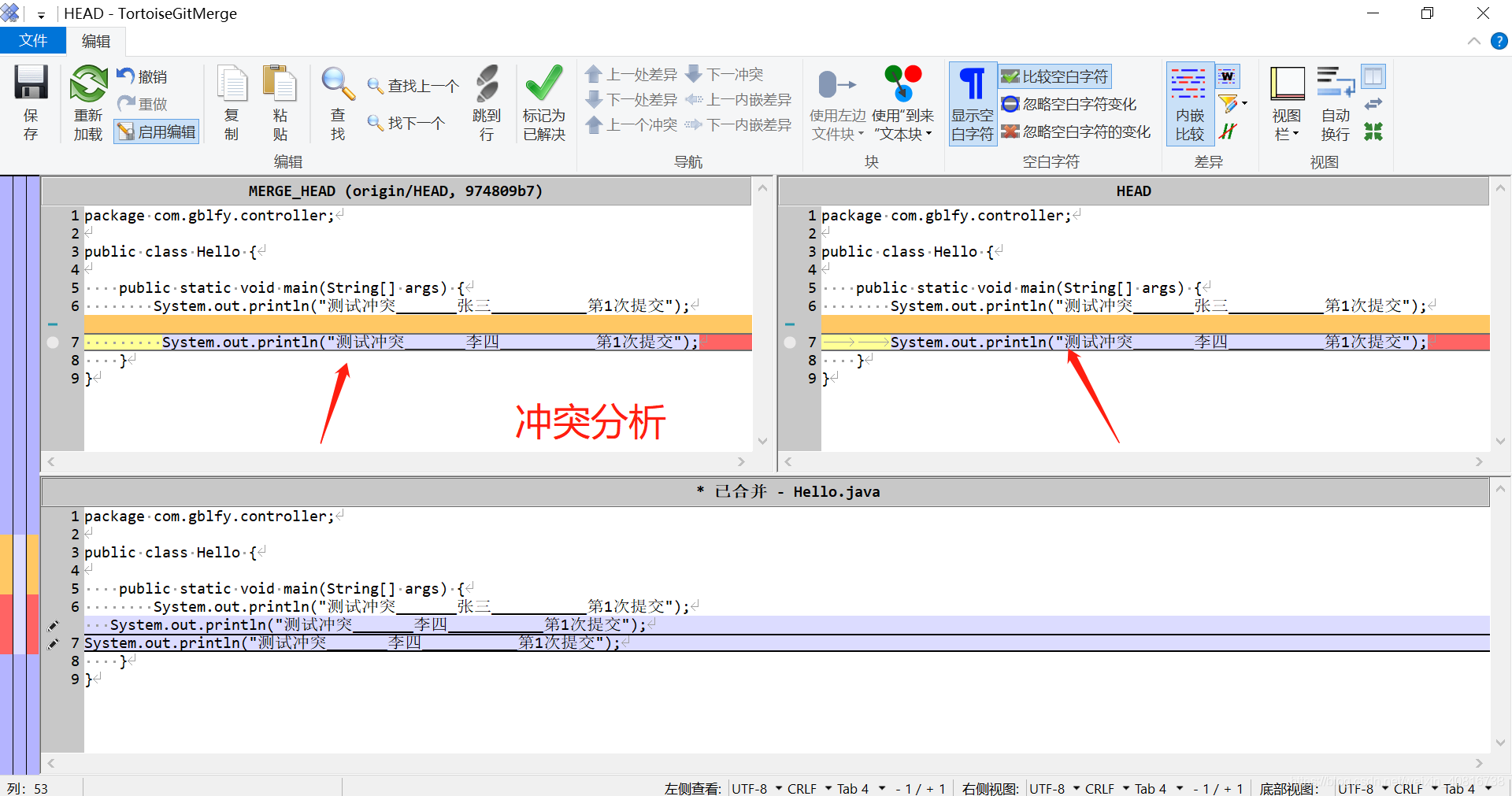
Task: Mark conflict resolved with 标记为已解决 icon
Action: pos(543,103)
